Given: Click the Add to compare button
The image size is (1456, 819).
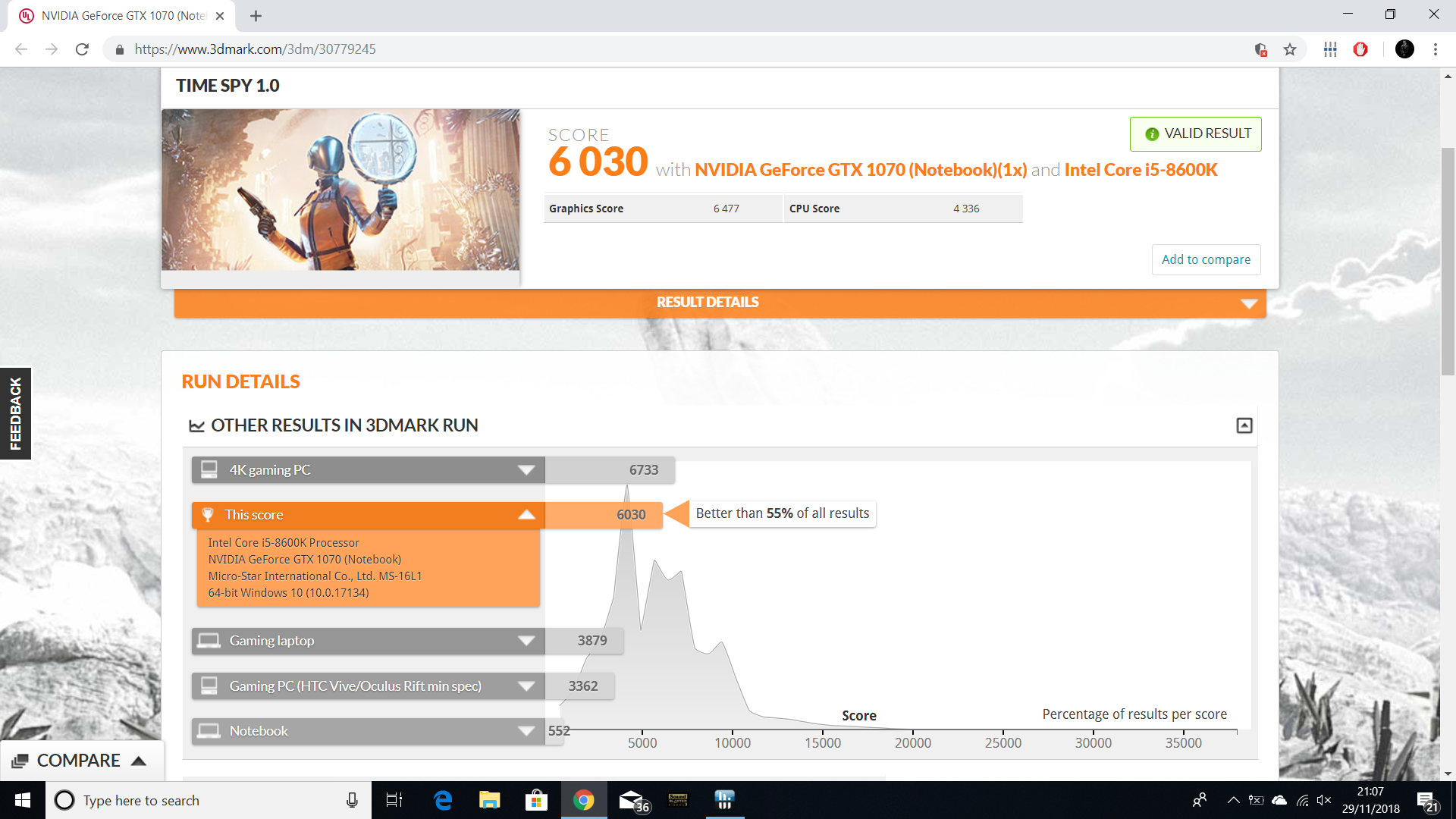Looking at the screenshot, I should click(1206, 259).
